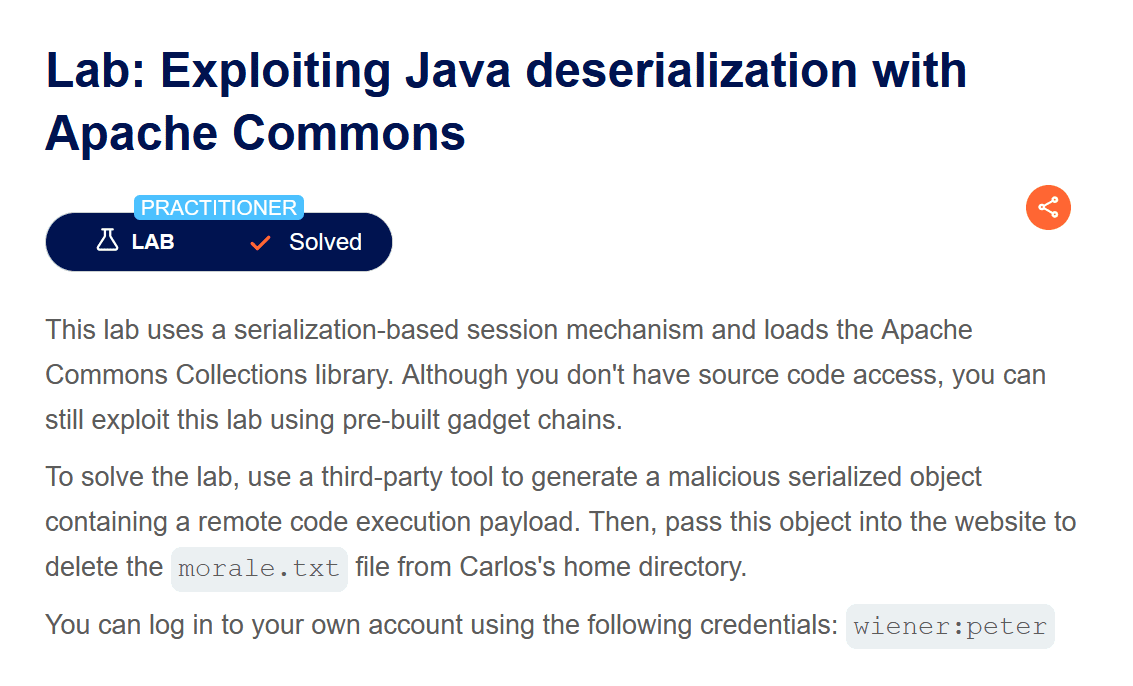Select the light blue PRACTITIONER swatch
Screen dimensions: 1133x686
tap(219, 207)
